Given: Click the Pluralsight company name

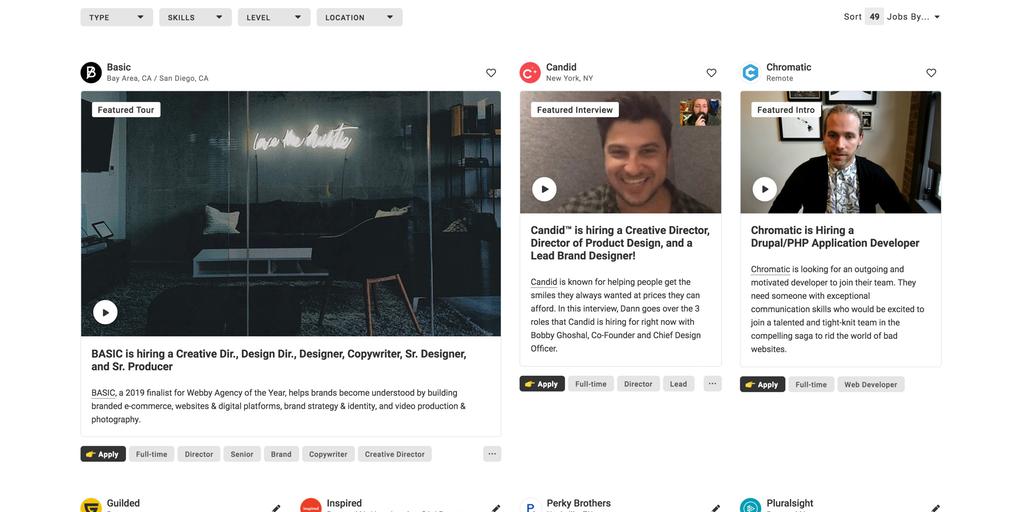Looking at the screenshot, I should point(790,504).
